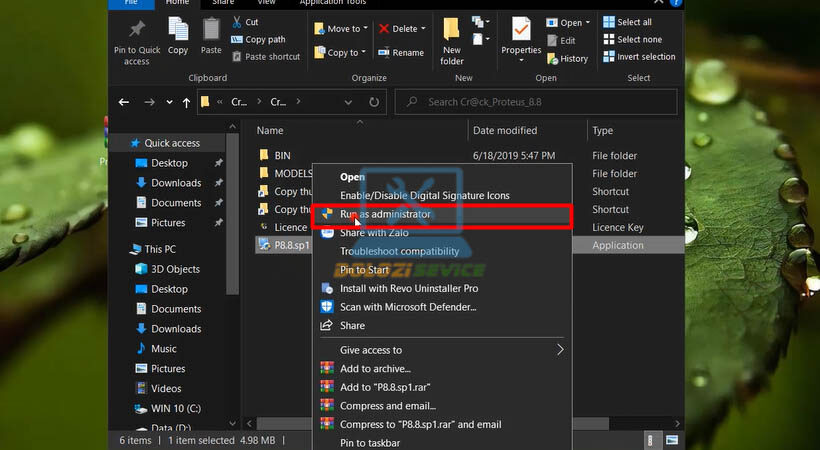Select Run as administrator in context menu
The height and width of the screenshot is (450, 820).
385,214
